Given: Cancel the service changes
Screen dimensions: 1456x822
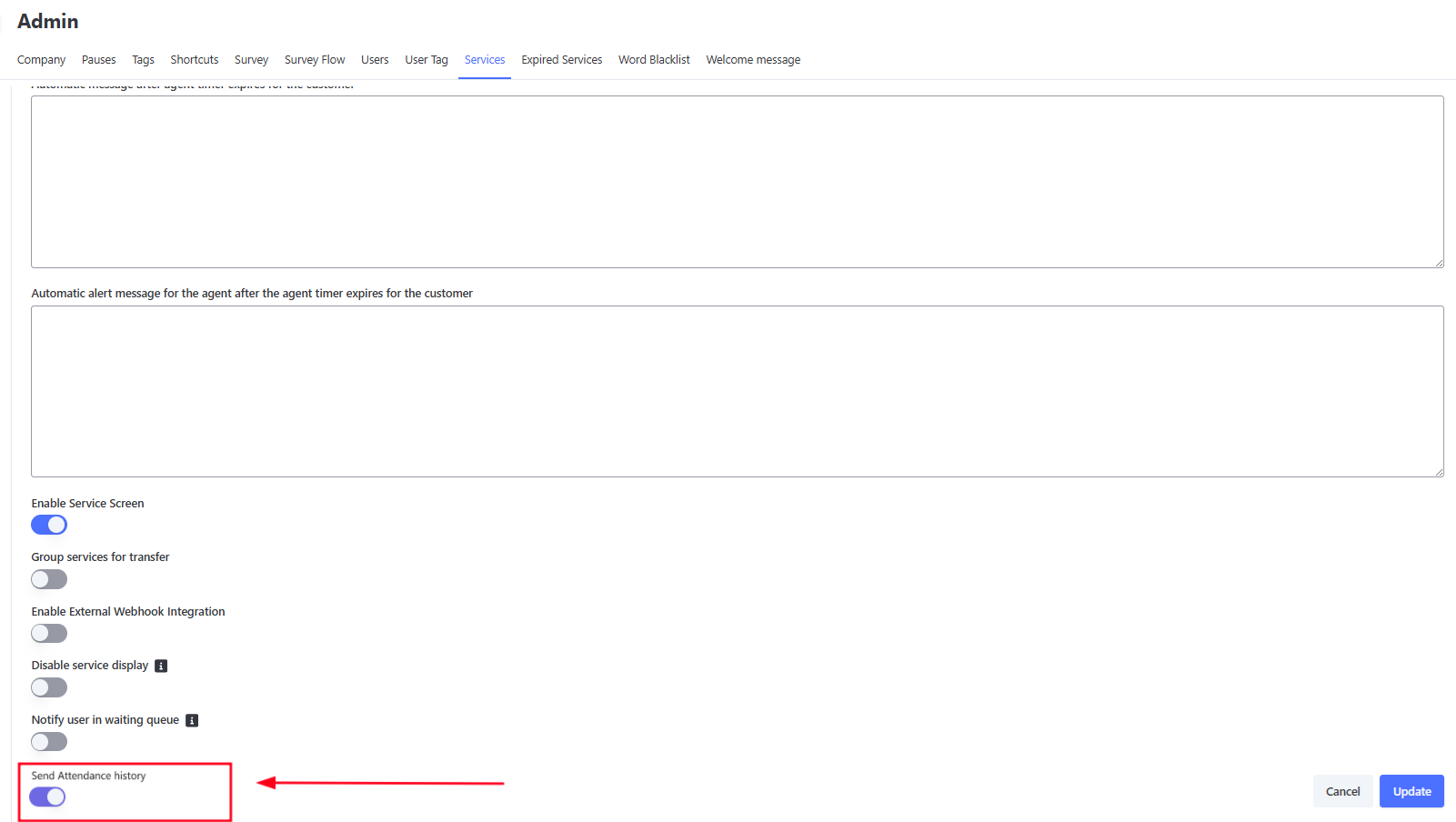Looking at the screenshot, I should pyautogui.click(x=1342, y=791).
